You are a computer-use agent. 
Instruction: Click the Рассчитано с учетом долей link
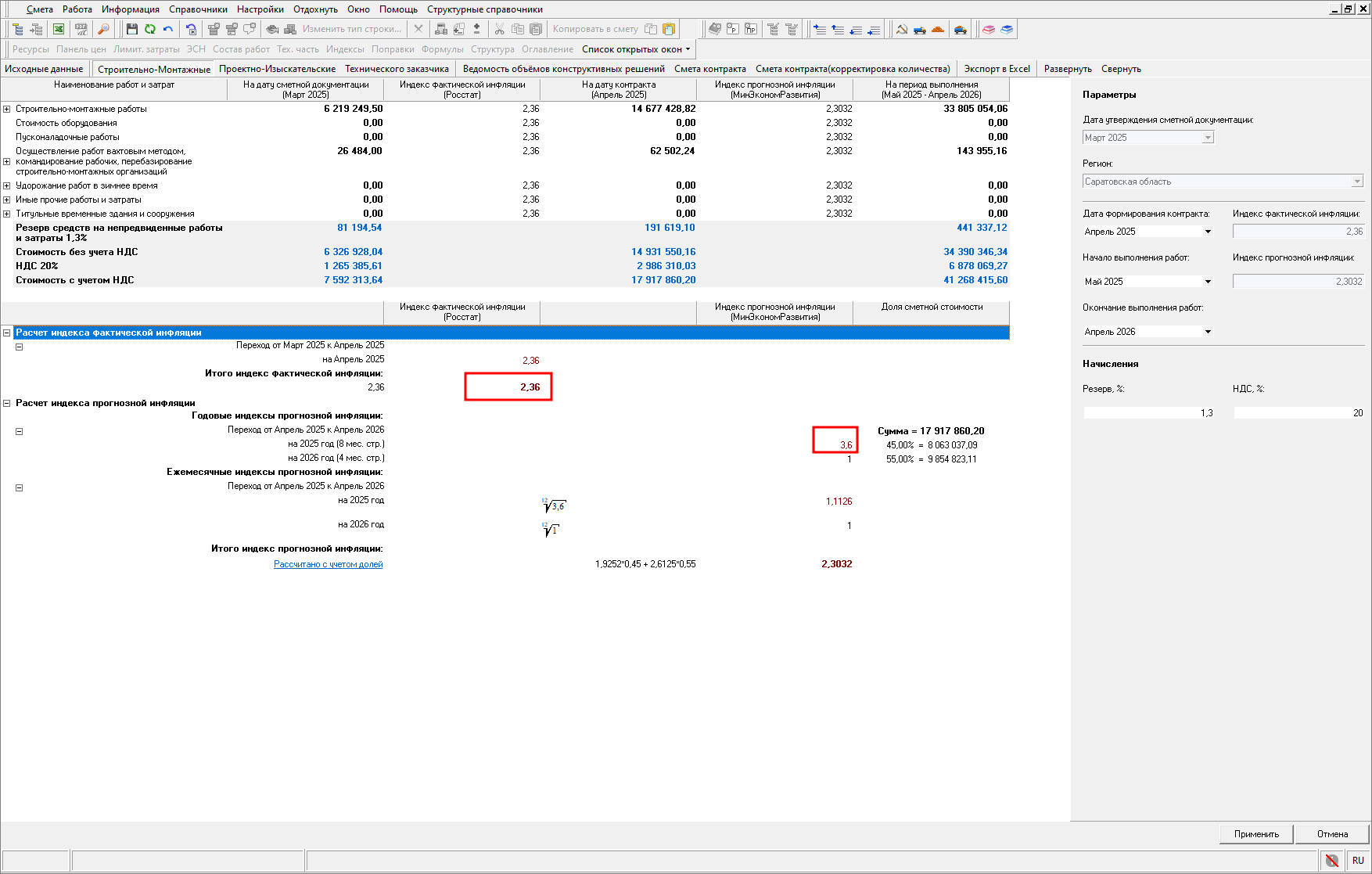coord(328,564)
